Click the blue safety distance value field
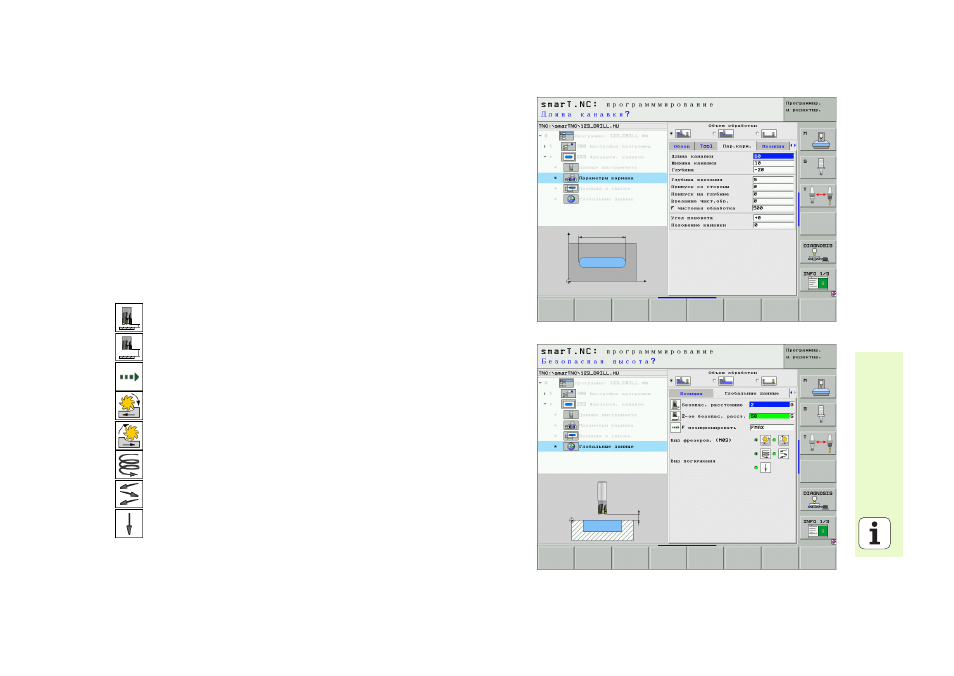954x676 pixels. pos(769,405)
